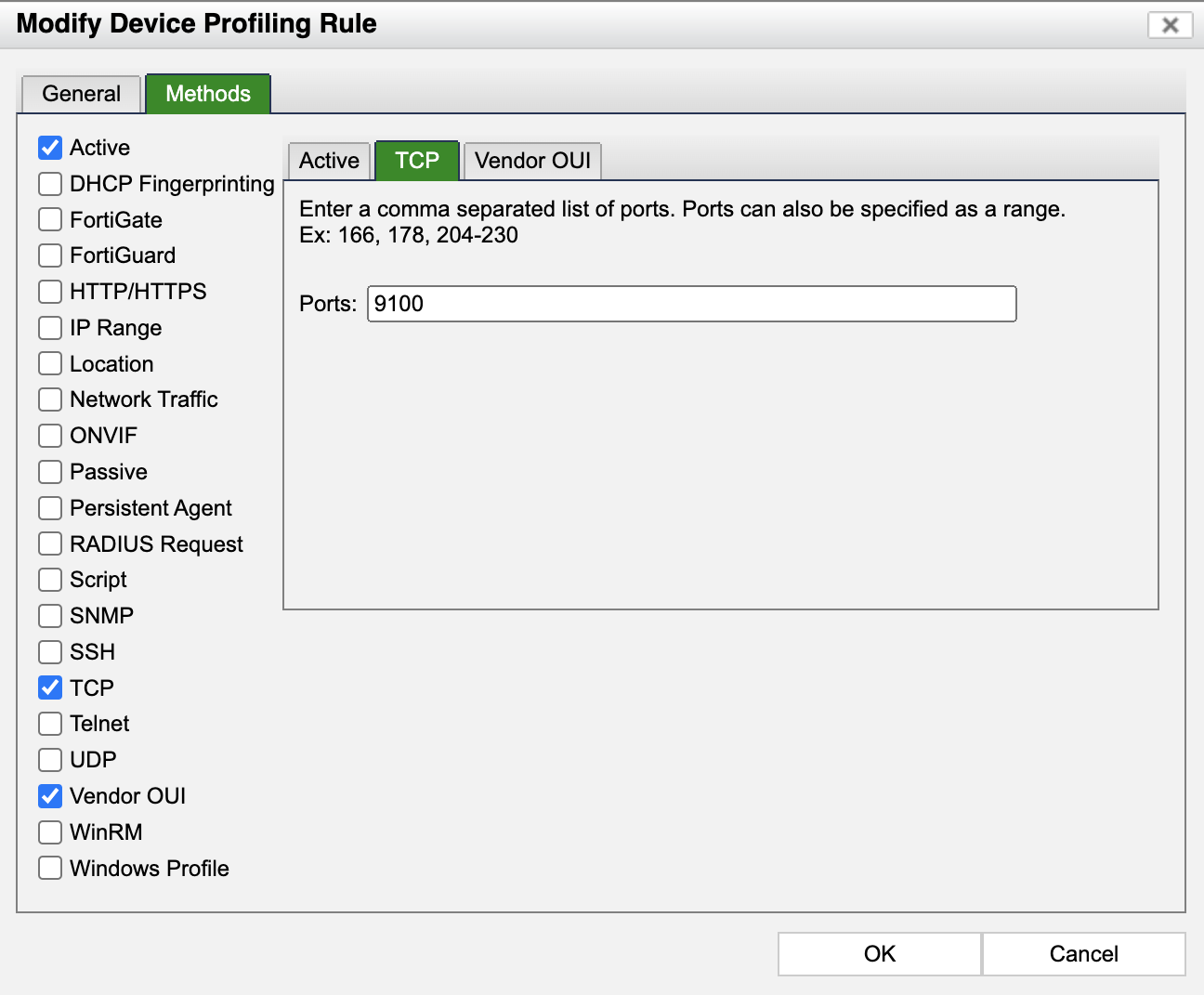Uncheck the TCP method
The width and height of the screenshot is (1204, 995).
point(50,687)
